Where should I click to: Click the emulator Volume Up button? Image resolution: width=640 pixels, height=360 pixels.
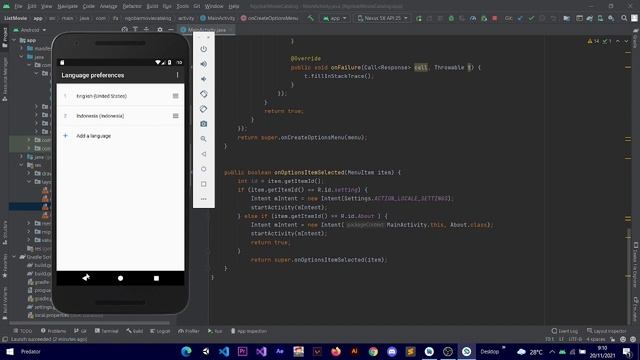point(203,64)
